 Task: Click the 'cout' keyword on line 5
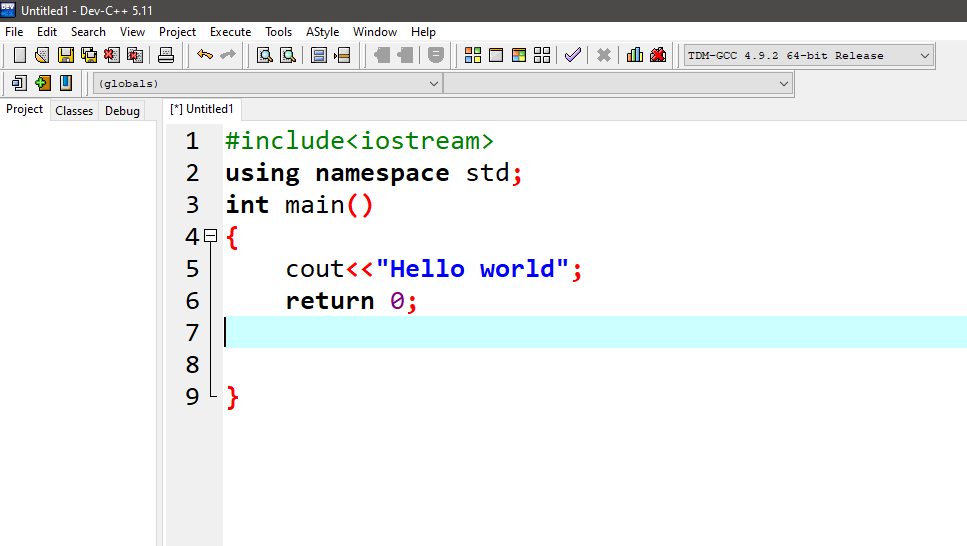pos(315,269)
